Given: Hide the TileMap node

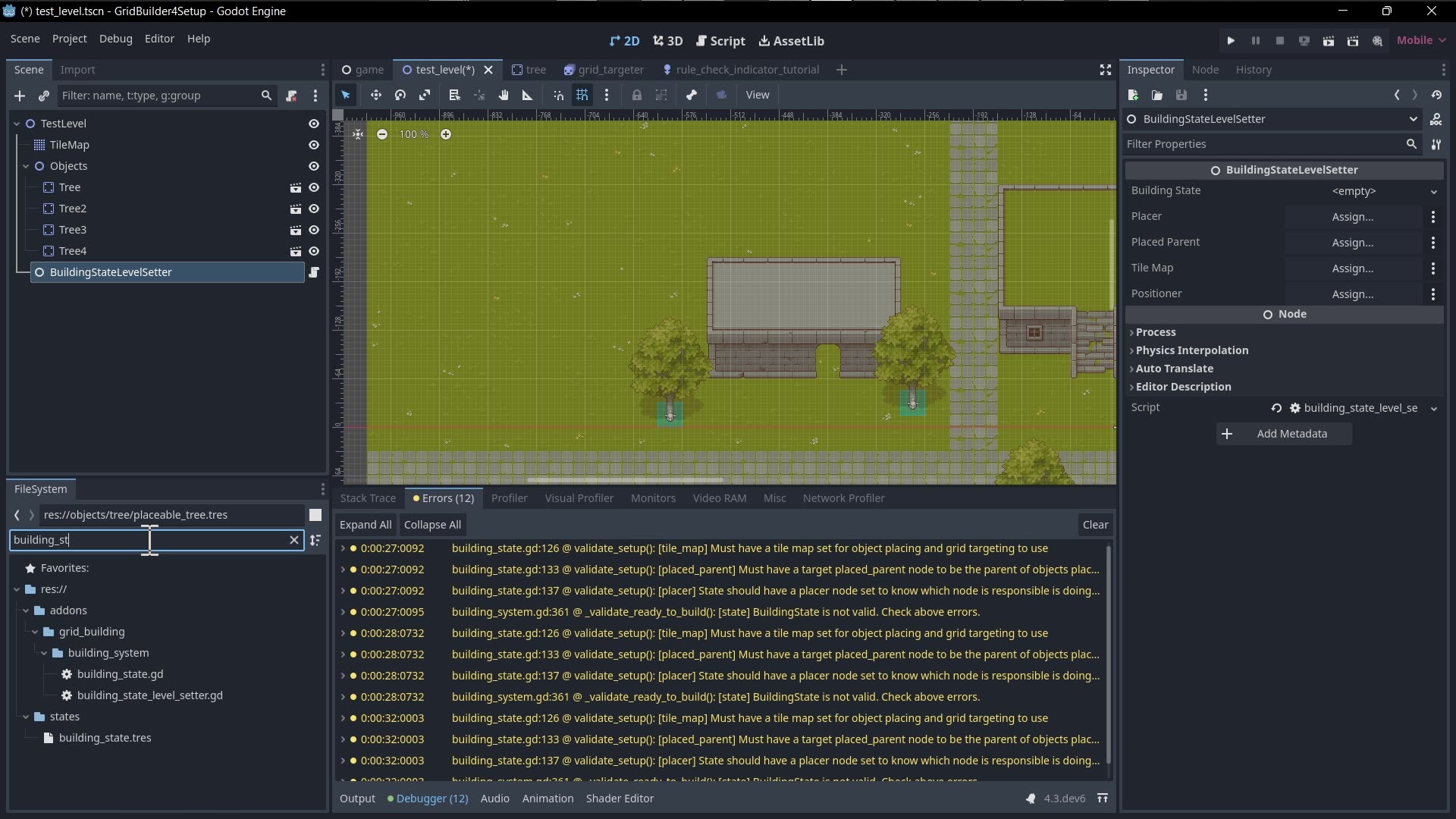Looking at the screenshot, I should click(x=314, y=145).
